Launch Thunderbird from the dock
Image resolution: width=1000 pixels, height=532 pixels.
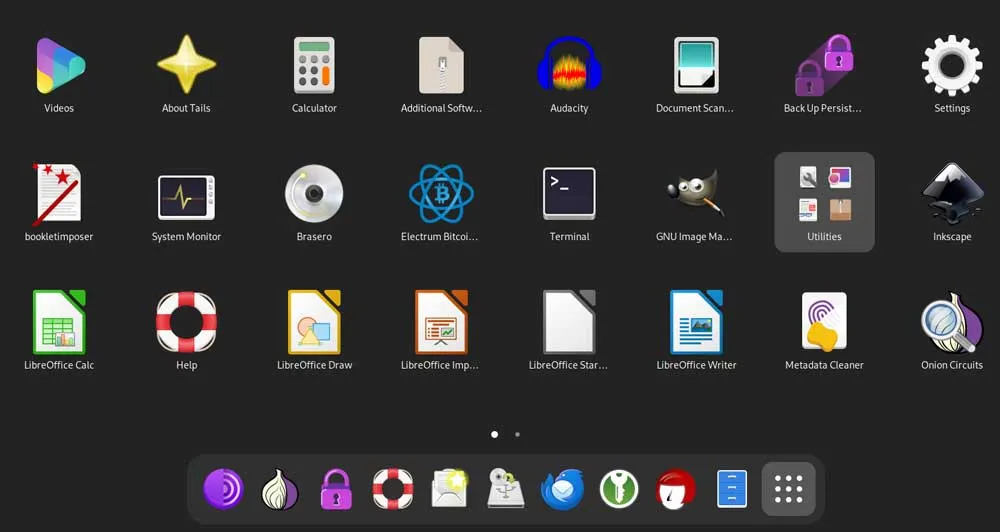click(562, 489)
